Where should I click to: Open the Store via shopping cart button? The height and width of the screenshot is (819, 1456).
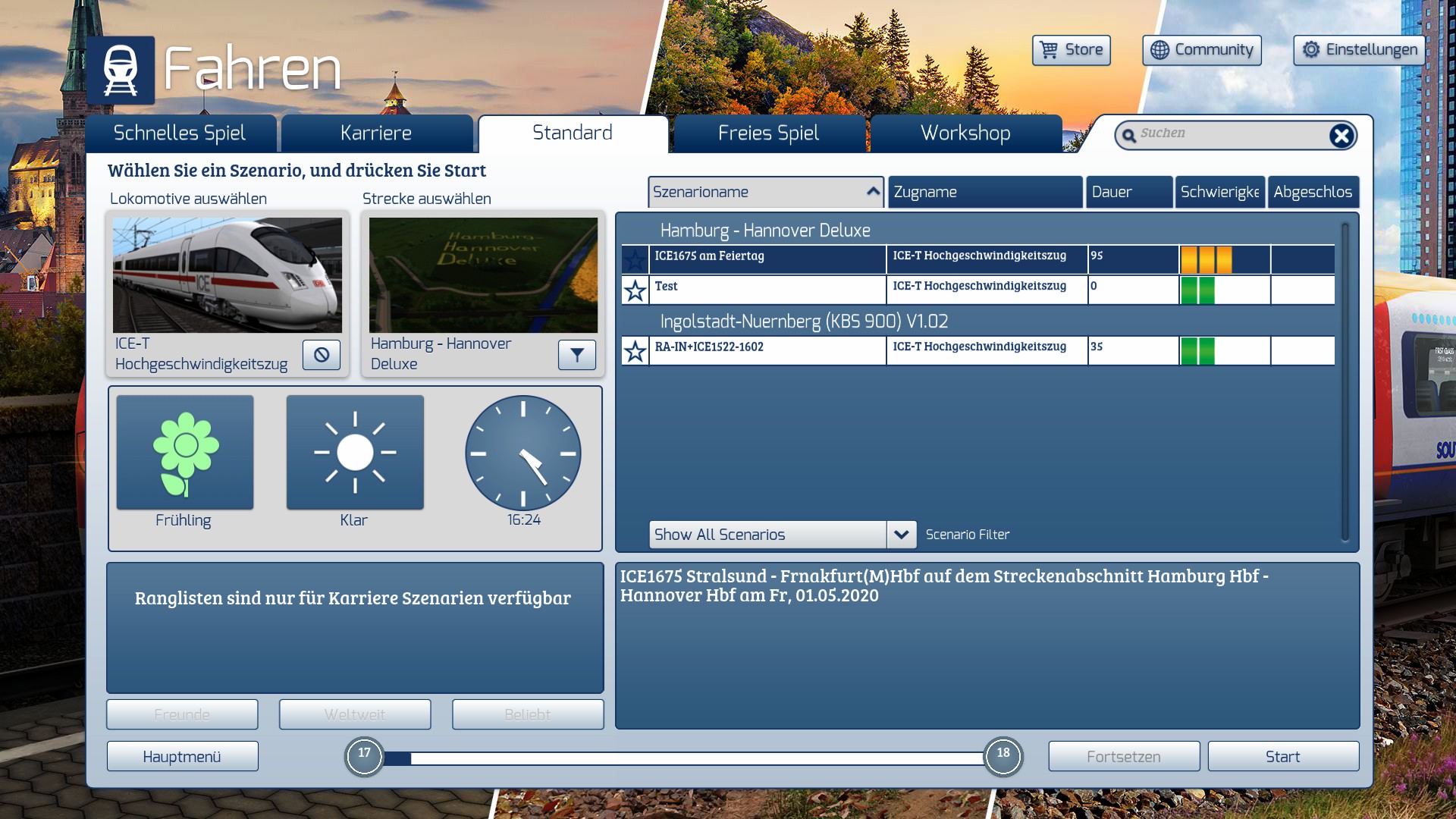point(1071,50)
